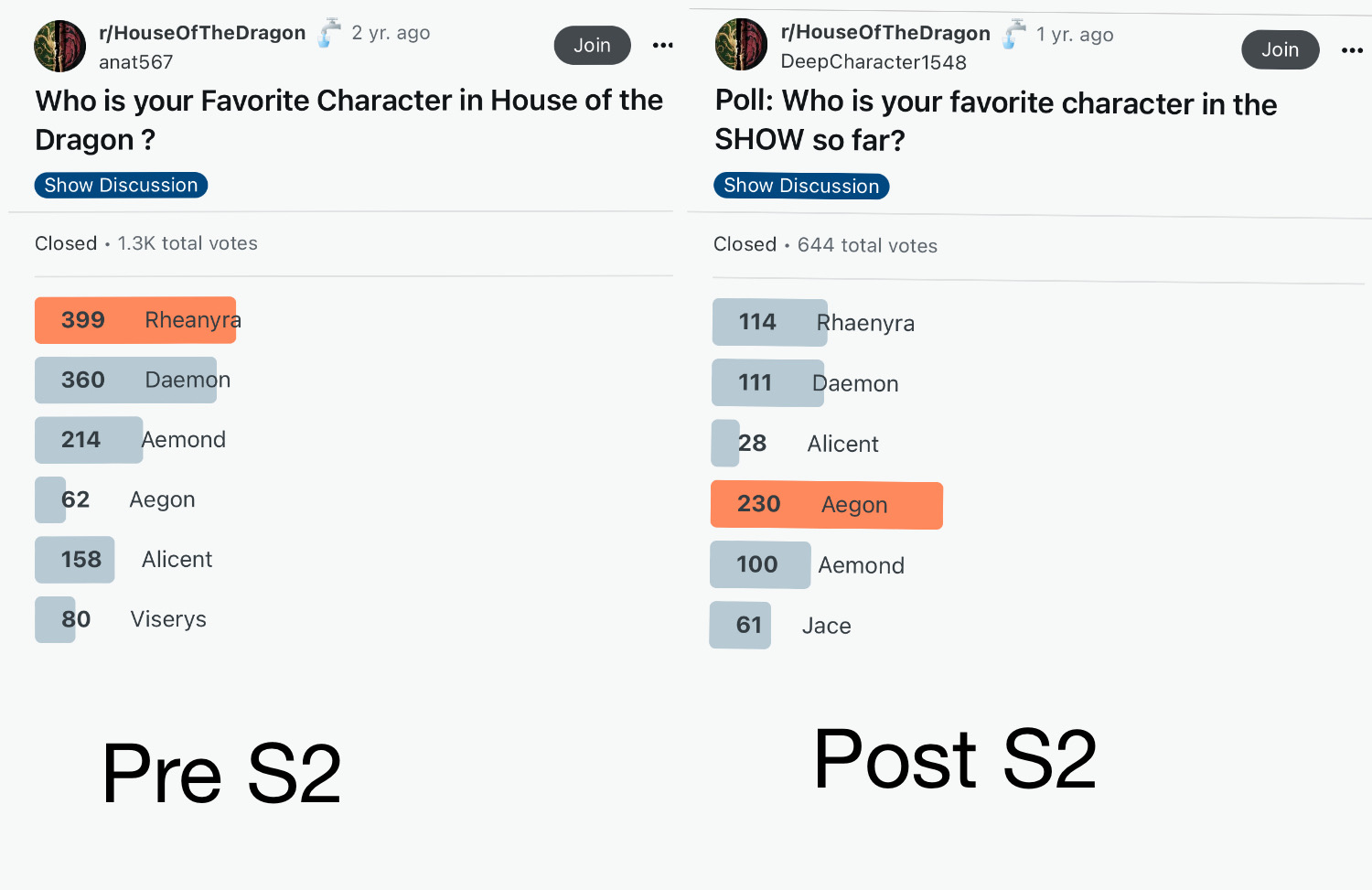
Task: Click the Jace 61 votes poll option
Action: tap(780, 625)
